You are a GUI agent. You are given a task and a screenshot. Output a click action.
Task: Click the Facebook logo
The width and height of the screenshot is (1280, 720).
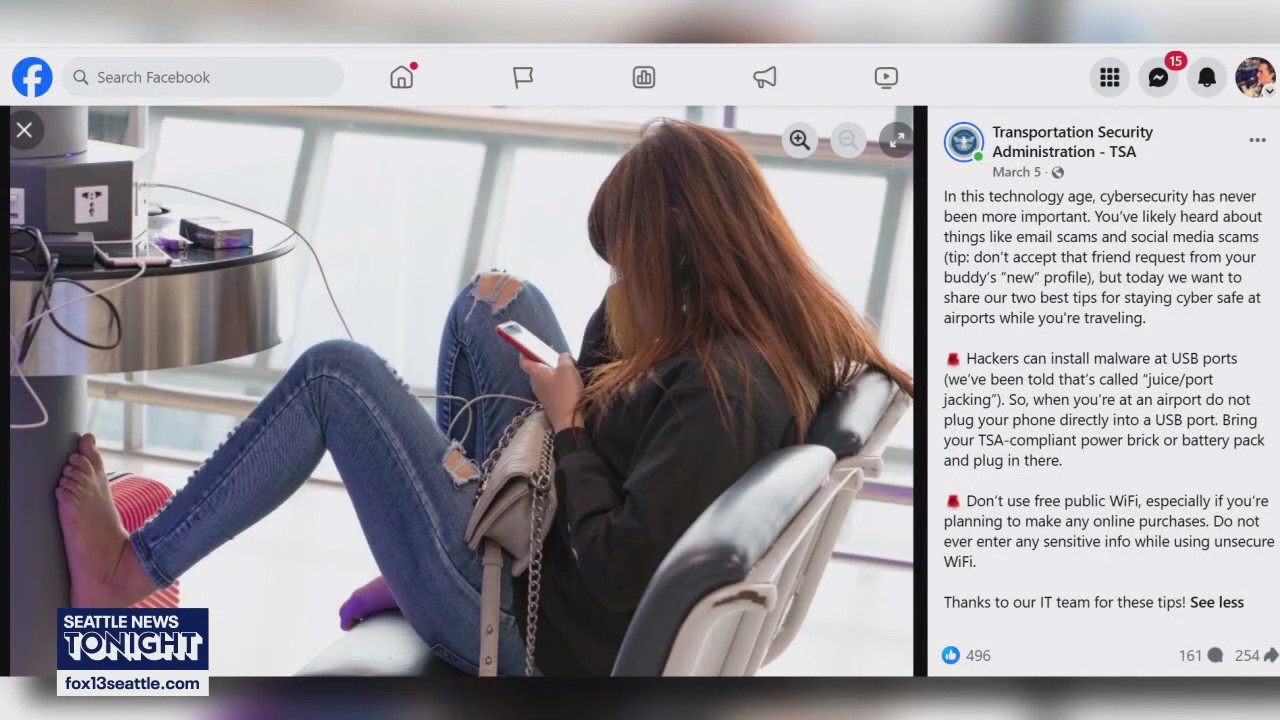pos(31,77)
